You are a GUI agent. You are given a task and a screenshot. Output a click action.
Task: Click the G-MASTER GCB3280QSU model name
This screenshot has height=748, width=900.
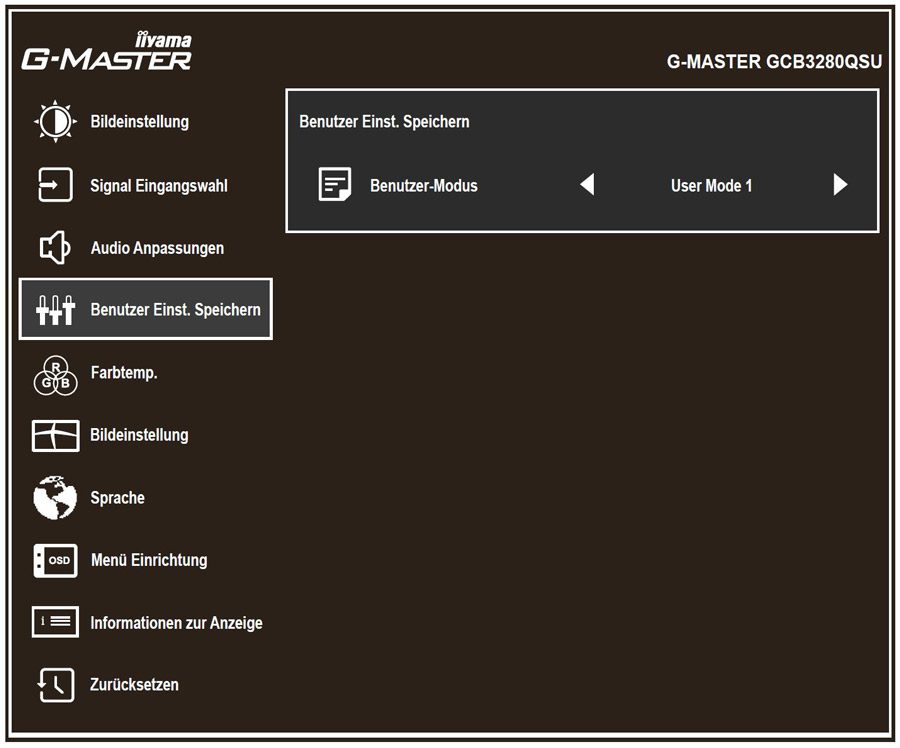[x=774, y=61]
